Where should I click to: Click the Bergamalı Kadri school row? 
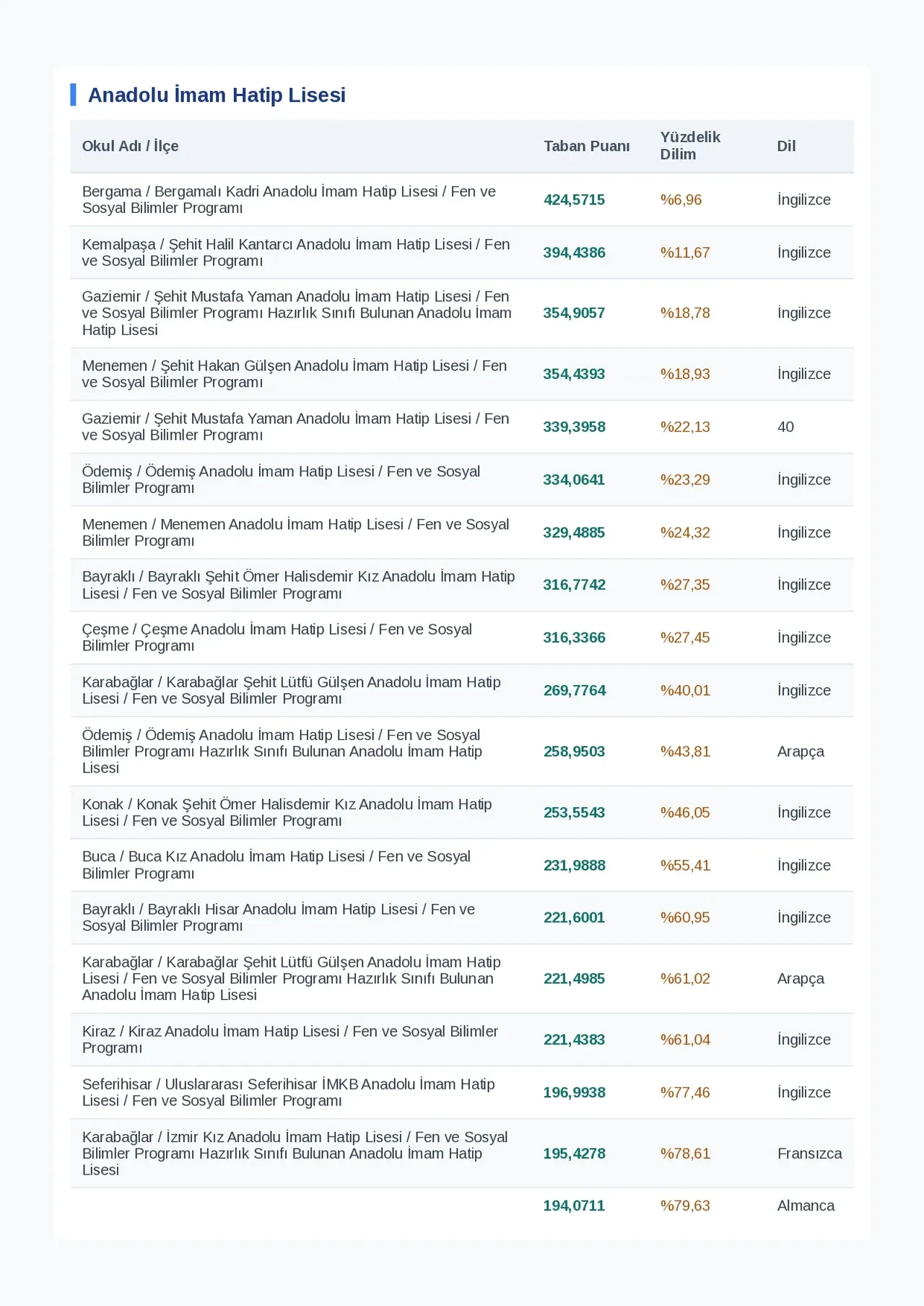tap(462, 200)
